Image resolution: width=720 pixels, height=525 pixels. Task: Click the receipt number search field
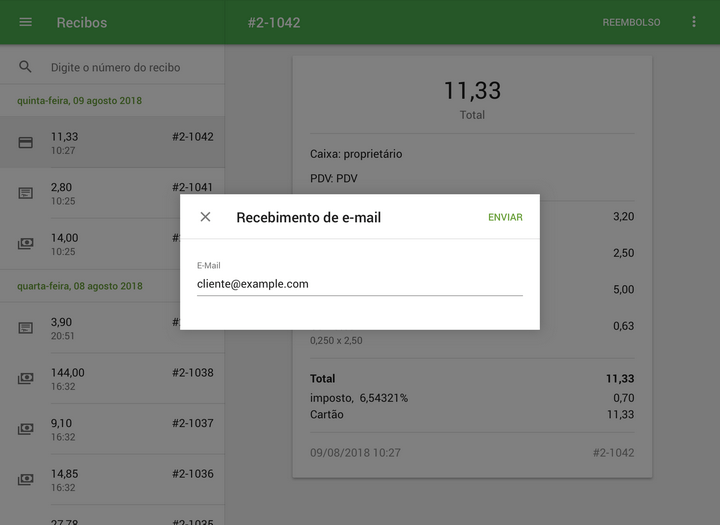click(115, 68)
